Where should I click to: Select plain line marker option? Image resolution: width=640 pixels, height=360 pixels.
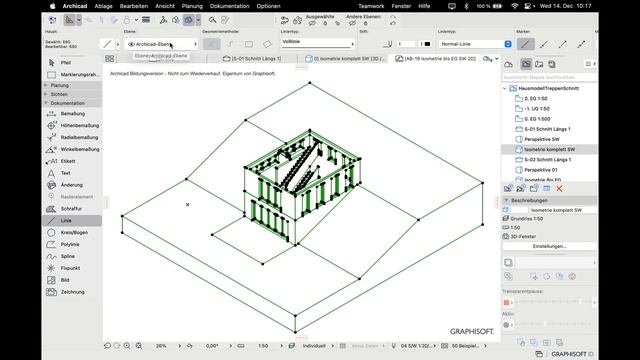click(525, 44)
